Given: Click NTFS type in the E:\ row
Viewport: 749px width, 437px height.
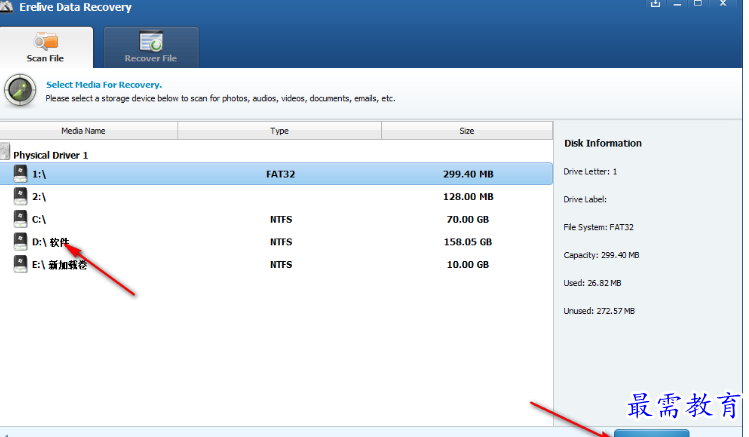Looking at the screenshot, I should click(x=281, y=265).
